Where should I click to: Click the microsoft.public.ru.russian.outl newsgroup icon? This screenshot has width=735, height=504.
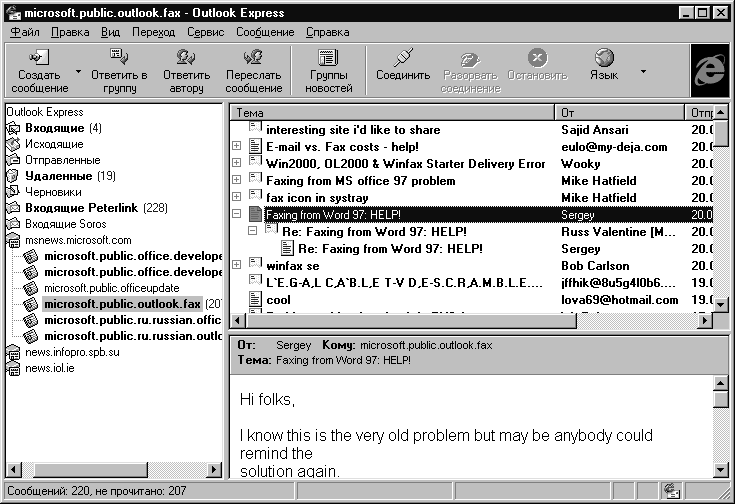(x=30, y=336)
